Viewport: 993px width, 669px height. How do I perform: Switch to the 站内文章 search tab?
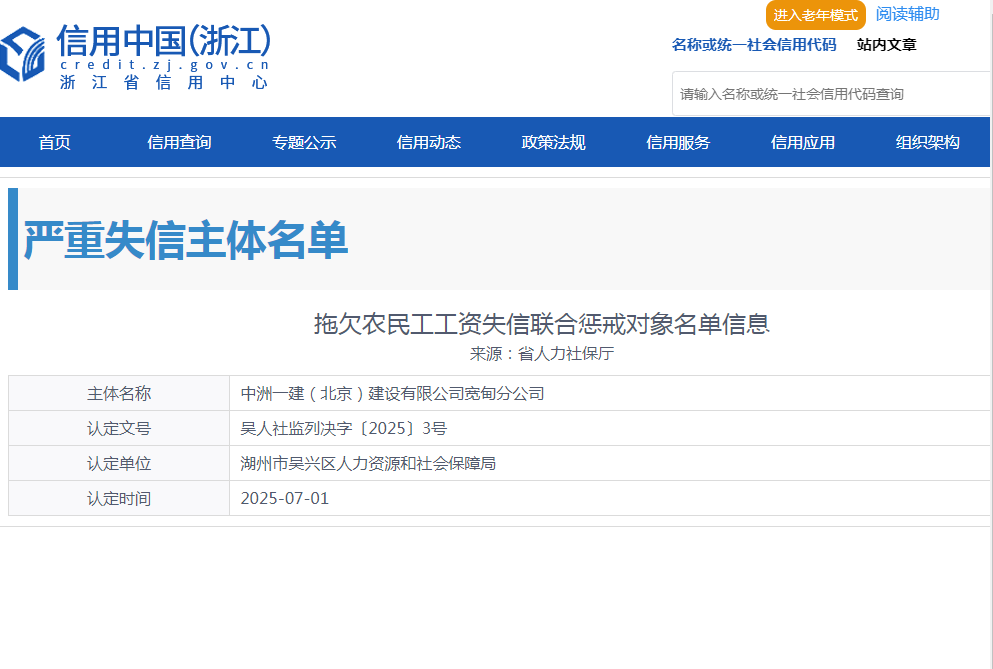tap(887, 45)
